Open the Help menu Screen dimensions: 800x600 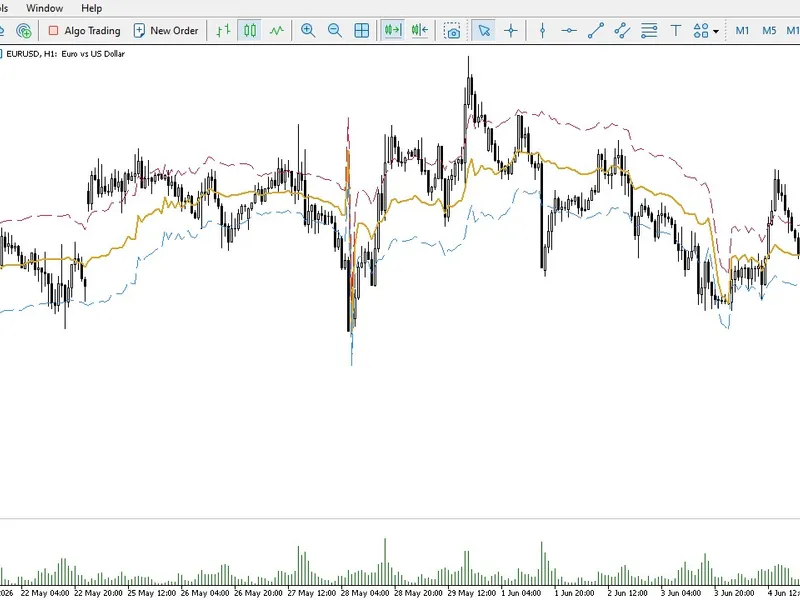click(91, 8)
